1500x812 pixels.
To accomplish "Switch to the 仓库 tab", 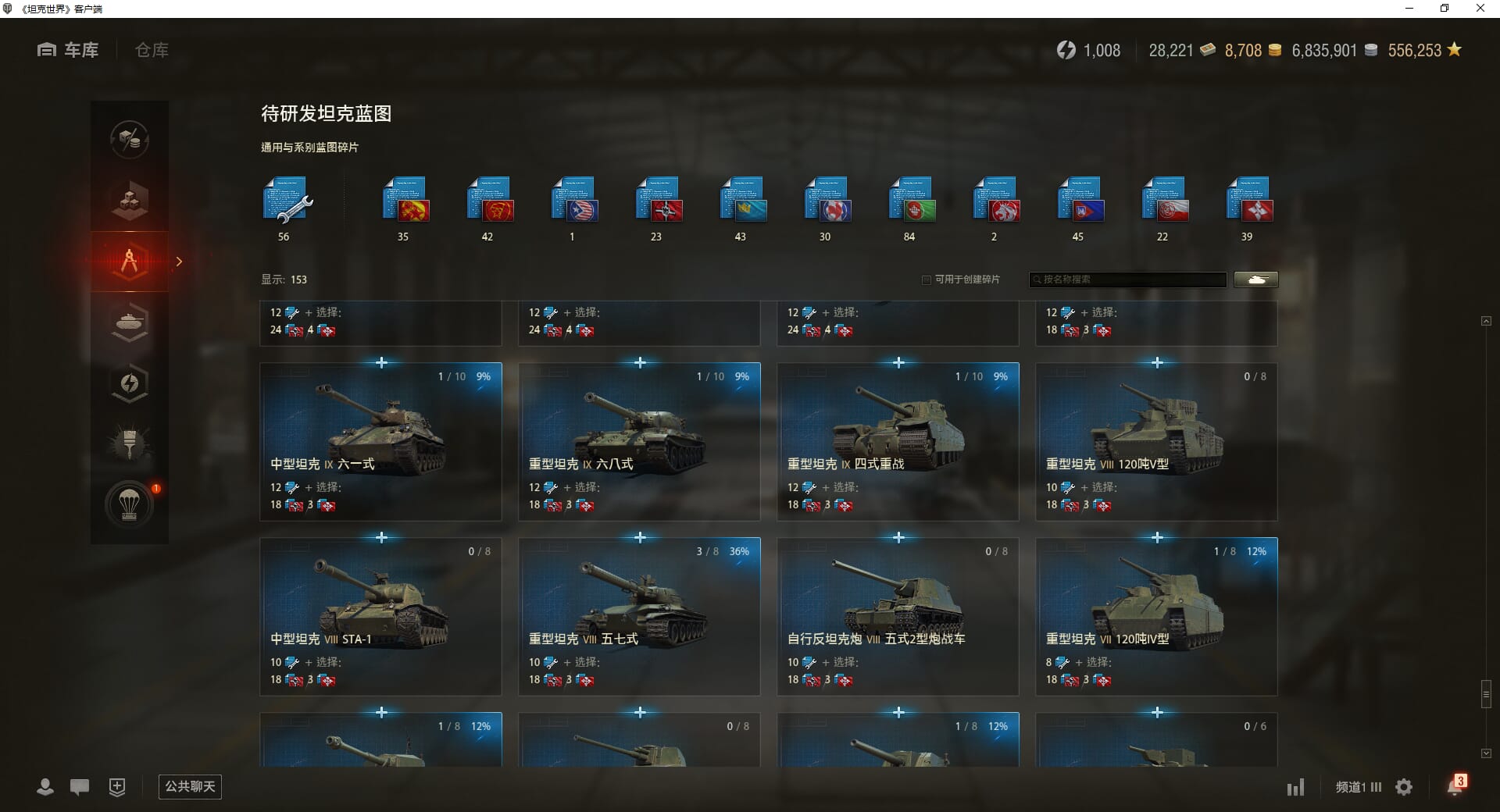I will 152,50.
